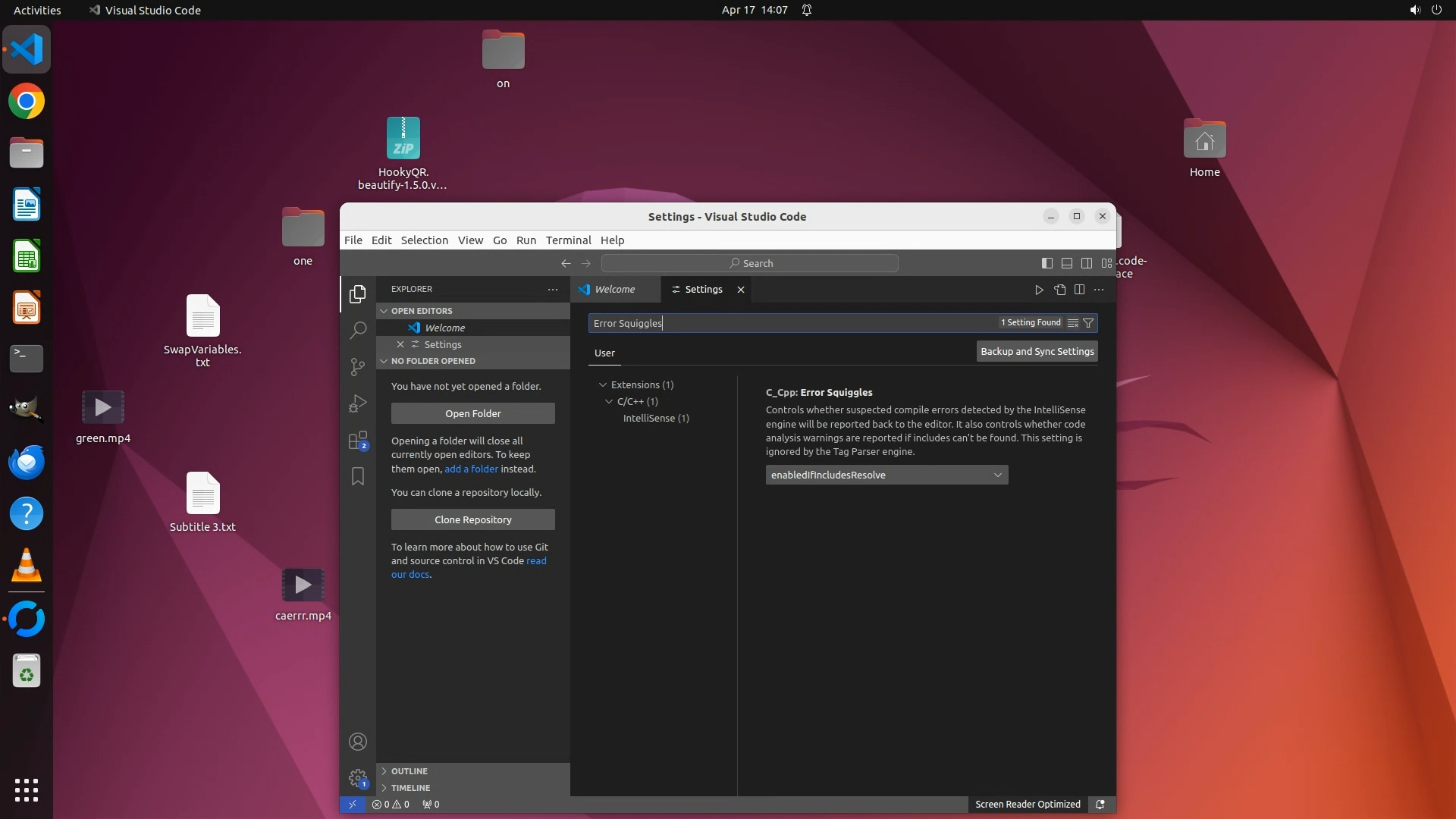Screen dimensions: 1456x819
Task: Open the Search view in activity bar
Action: pyautogui.click(x=358, y=330)
